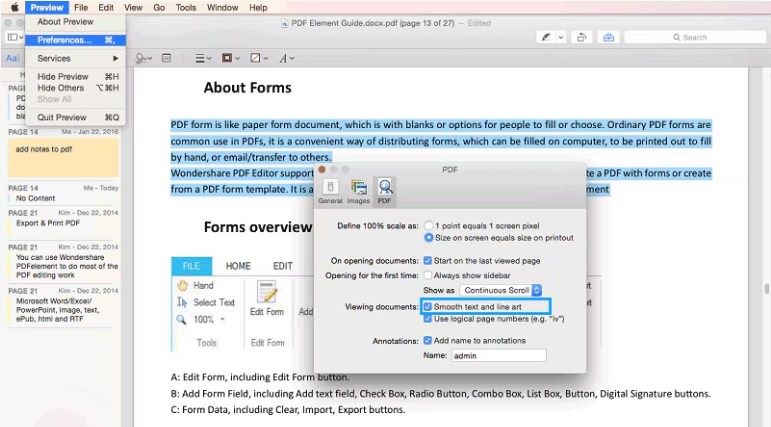Select 'Microsoft Word/Excel/' annotation entry
The width and height of the screenshot is (771, 427).
point(58,310)
